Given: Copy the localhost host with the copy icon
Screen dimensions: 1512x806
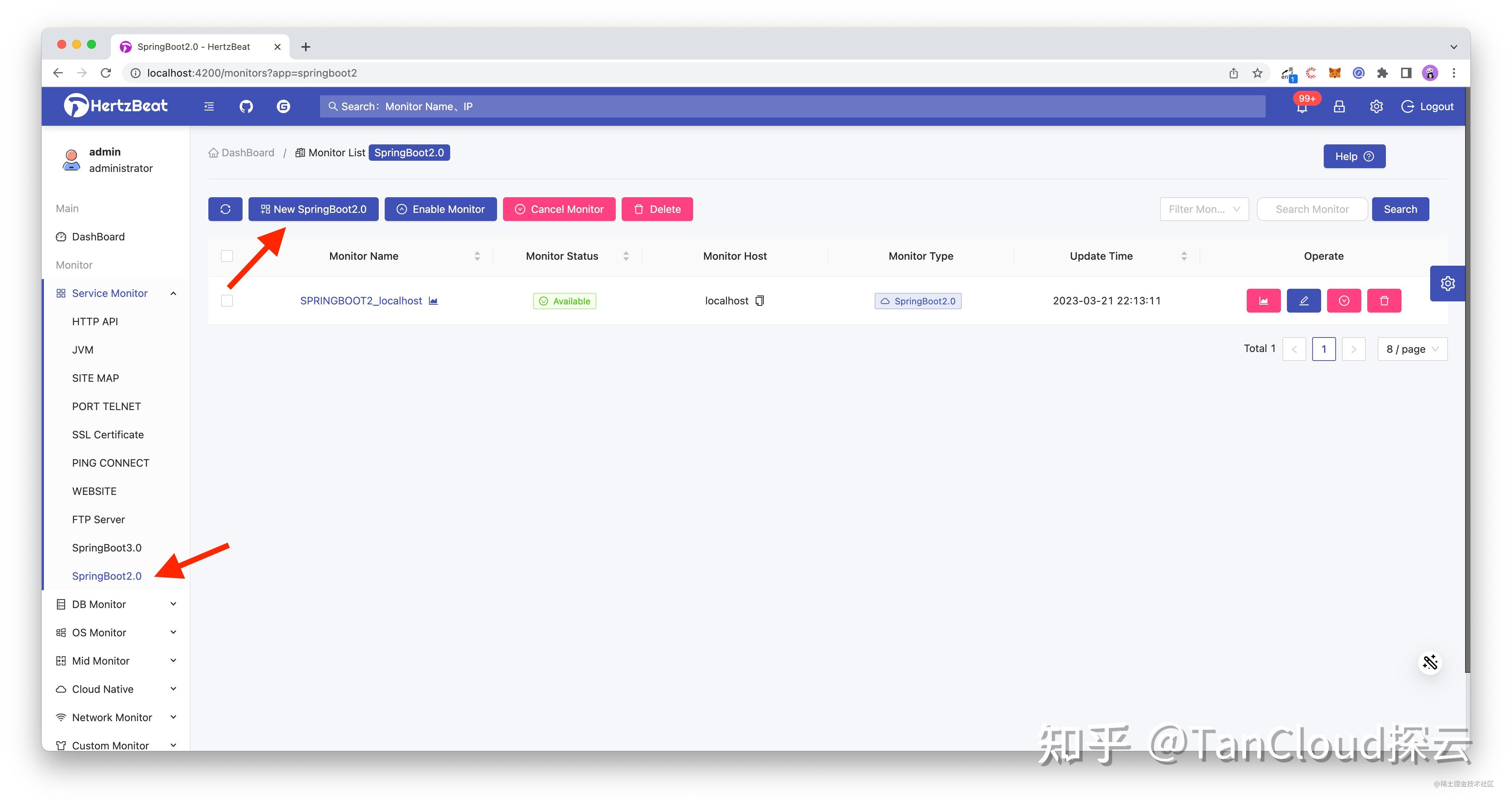Looking at the screenshot, I should 759,301.
